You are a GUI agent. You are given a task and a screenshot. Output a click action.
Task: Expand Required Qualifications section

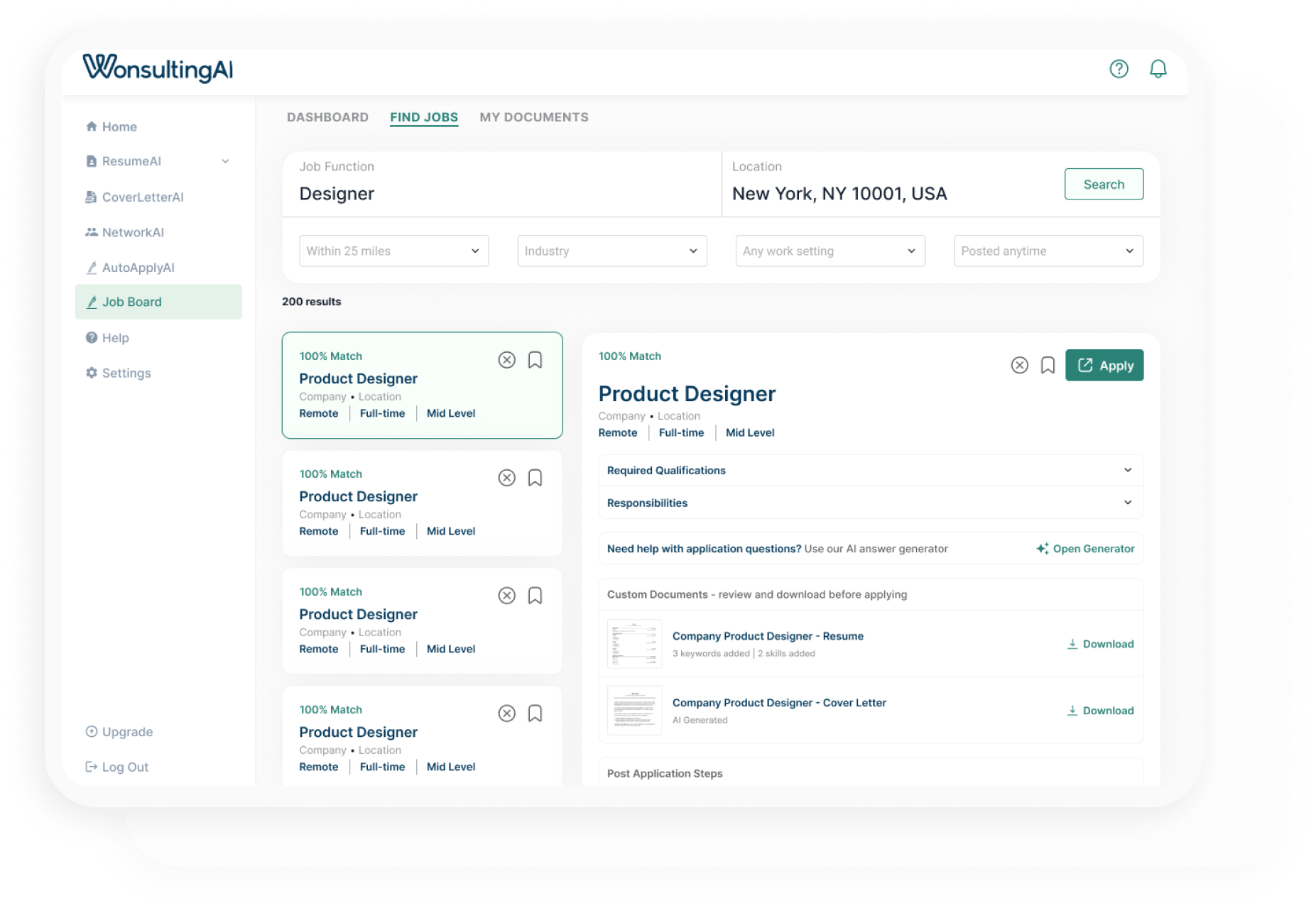[871, 471]
